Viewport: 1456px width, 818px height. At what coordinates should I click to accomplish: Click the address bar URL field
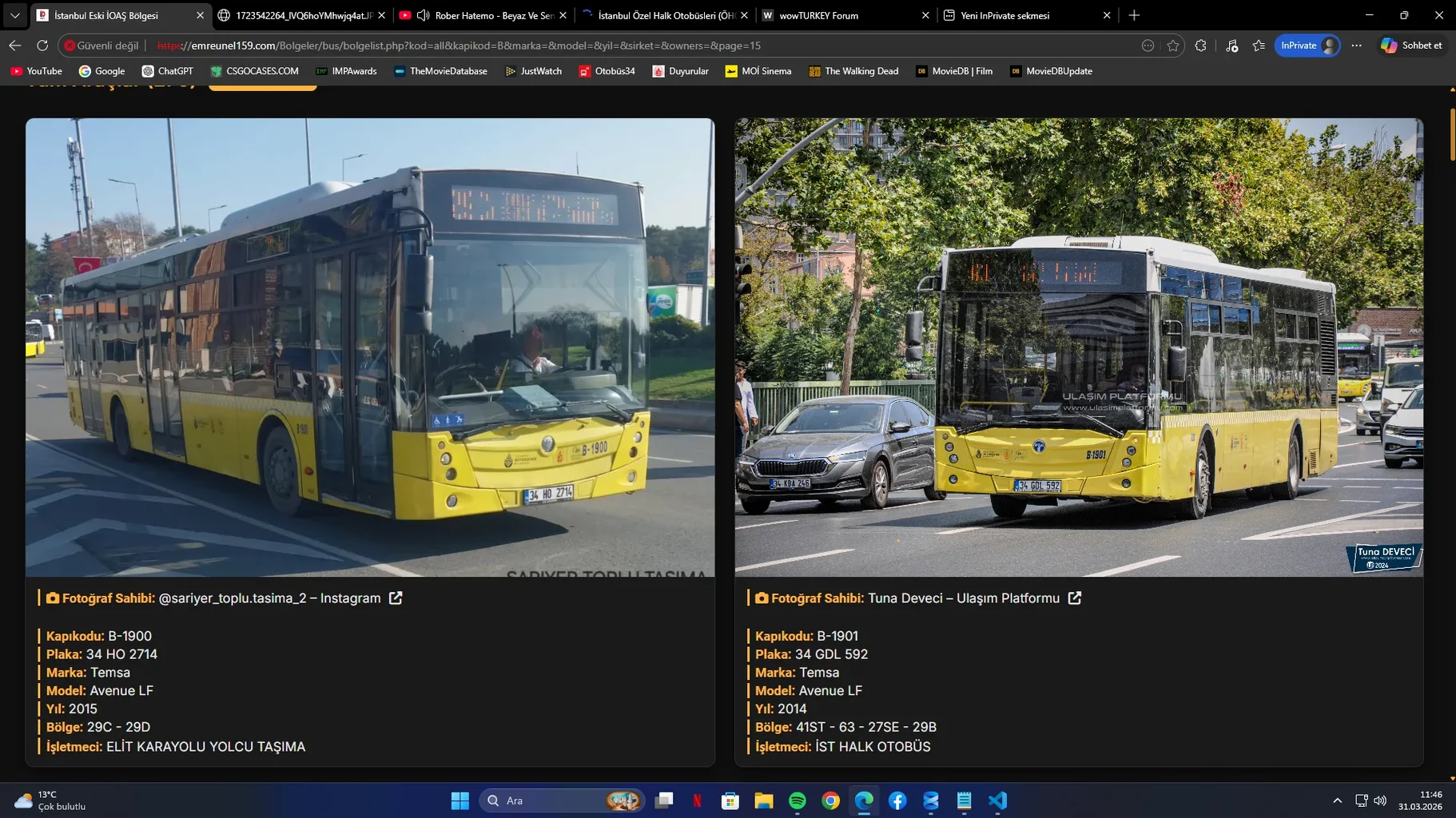pyautogui.click(x=559, y=46)
